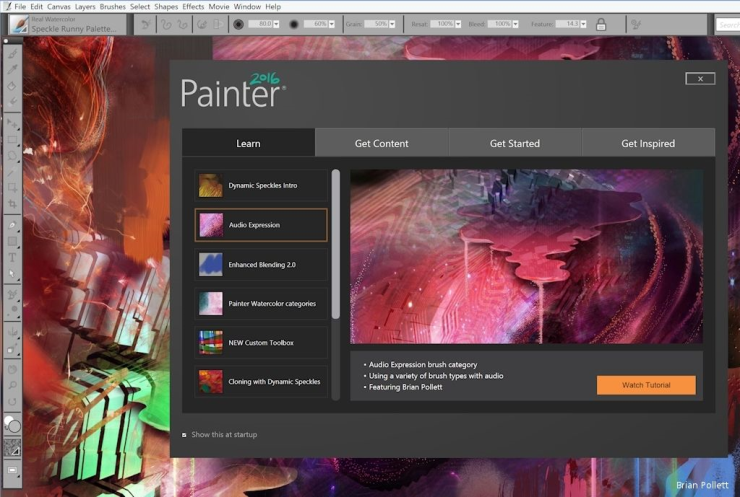Open the brush size dropdown
The width and height of the screenshot is (740, 497).
click(x=274, y=24)
